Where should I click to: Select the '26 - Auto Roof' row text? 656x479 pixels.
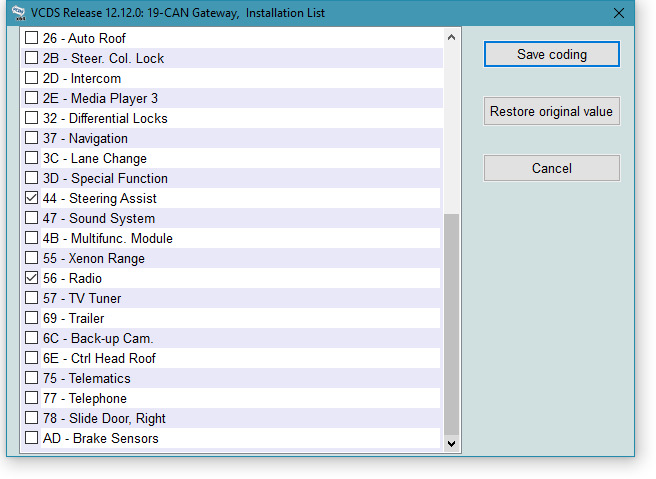pyautogui.click(x=84, y=38)
